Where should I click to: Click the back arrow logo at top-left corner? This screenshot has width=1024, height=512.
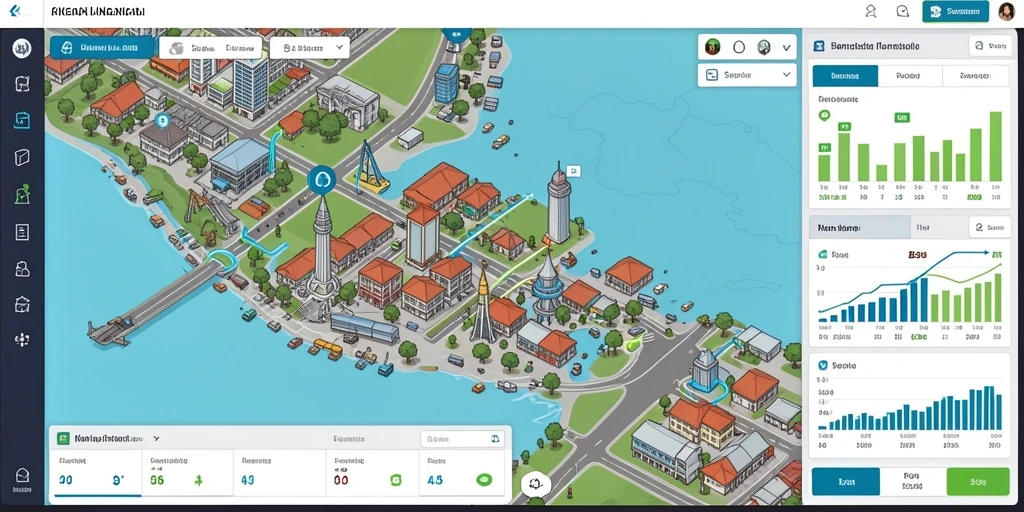[16, 11]
